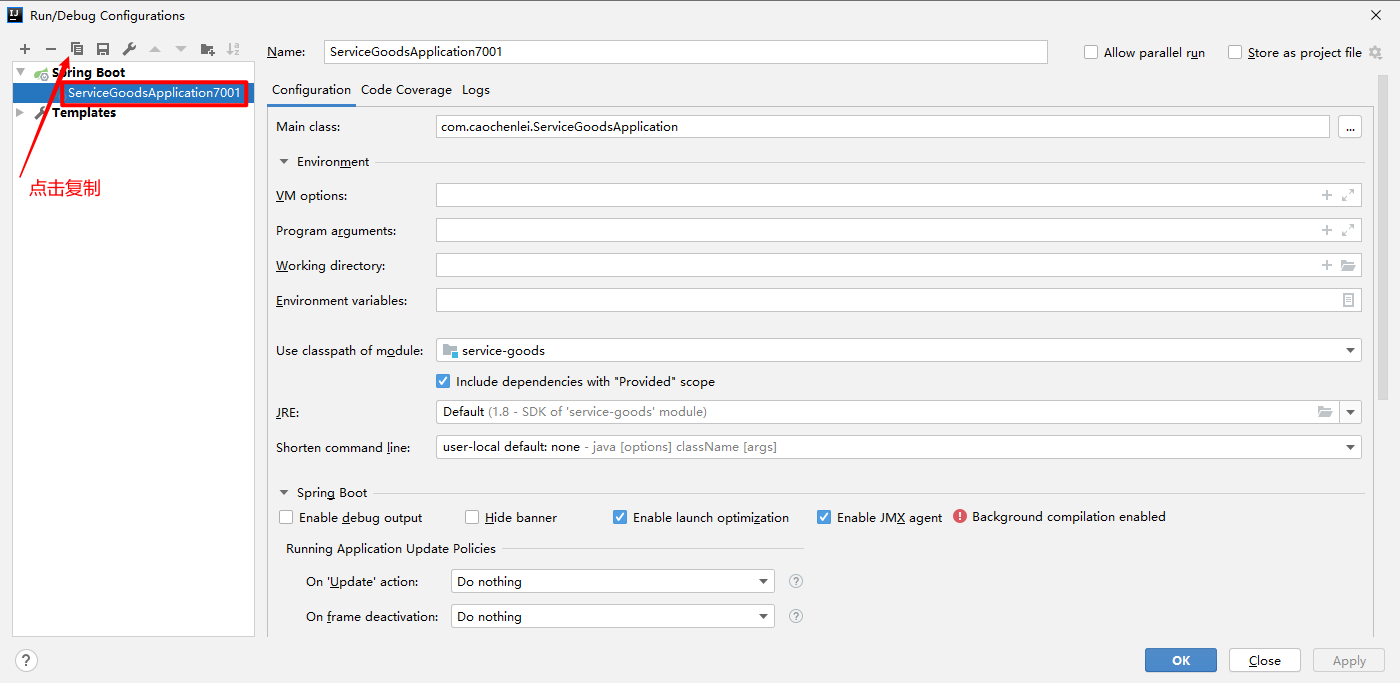The image size is (1400, 683).
Task: Create new folder in configurations toolbar
Action: click(x=207, y=49)
